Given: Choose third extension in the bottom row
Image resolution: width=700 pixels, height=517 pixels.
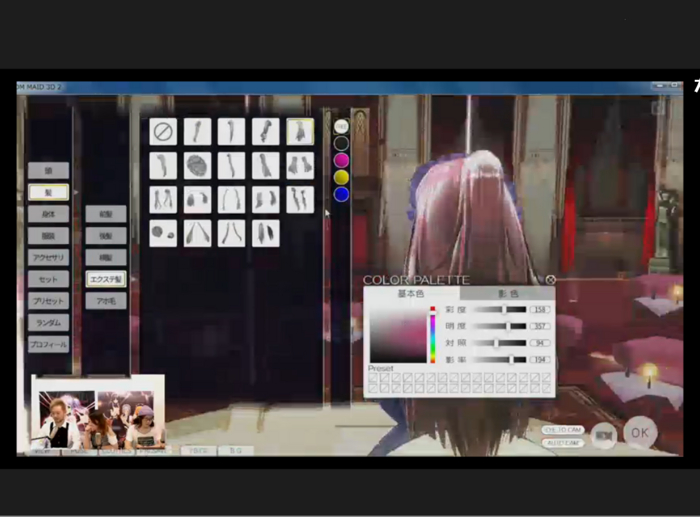Looking at the screenshot, I should [x=231, y=233].
